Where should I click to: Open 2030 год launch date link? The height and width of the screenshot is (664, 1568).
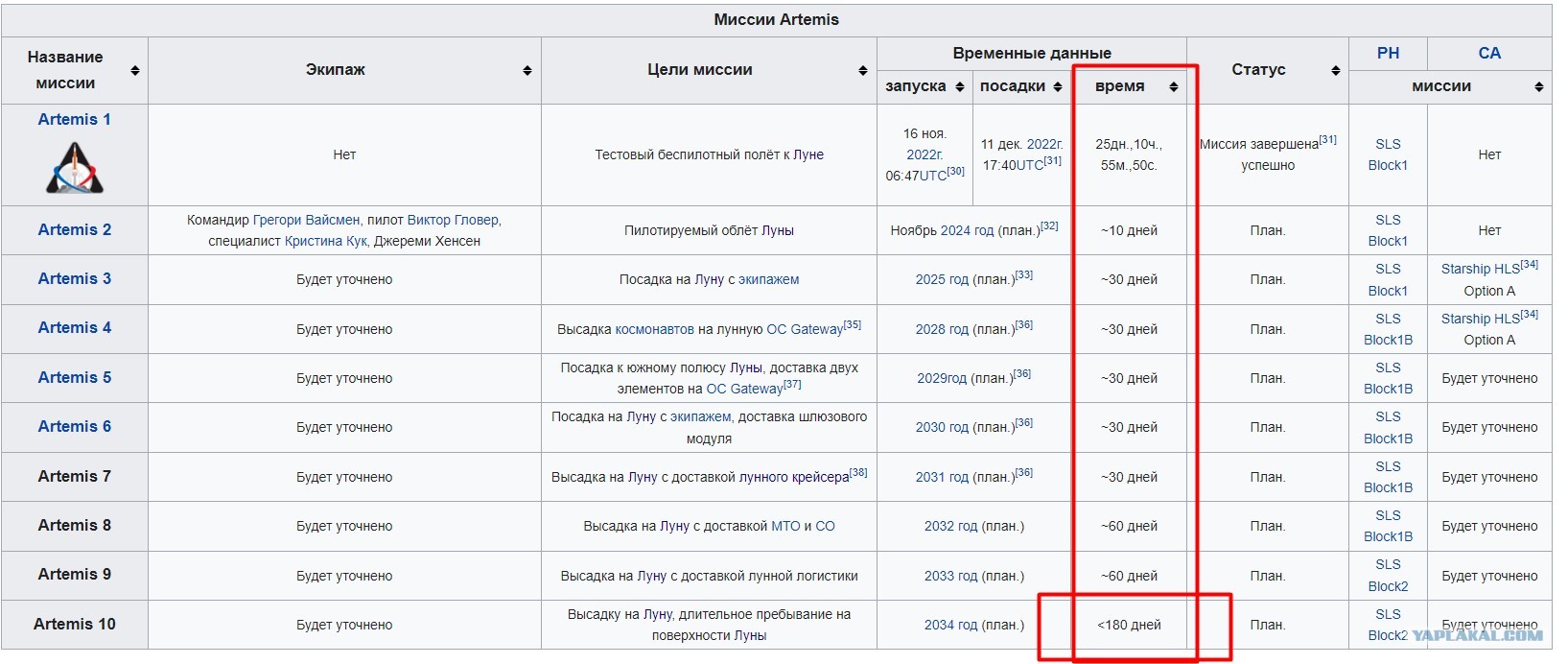click(942, 427)
